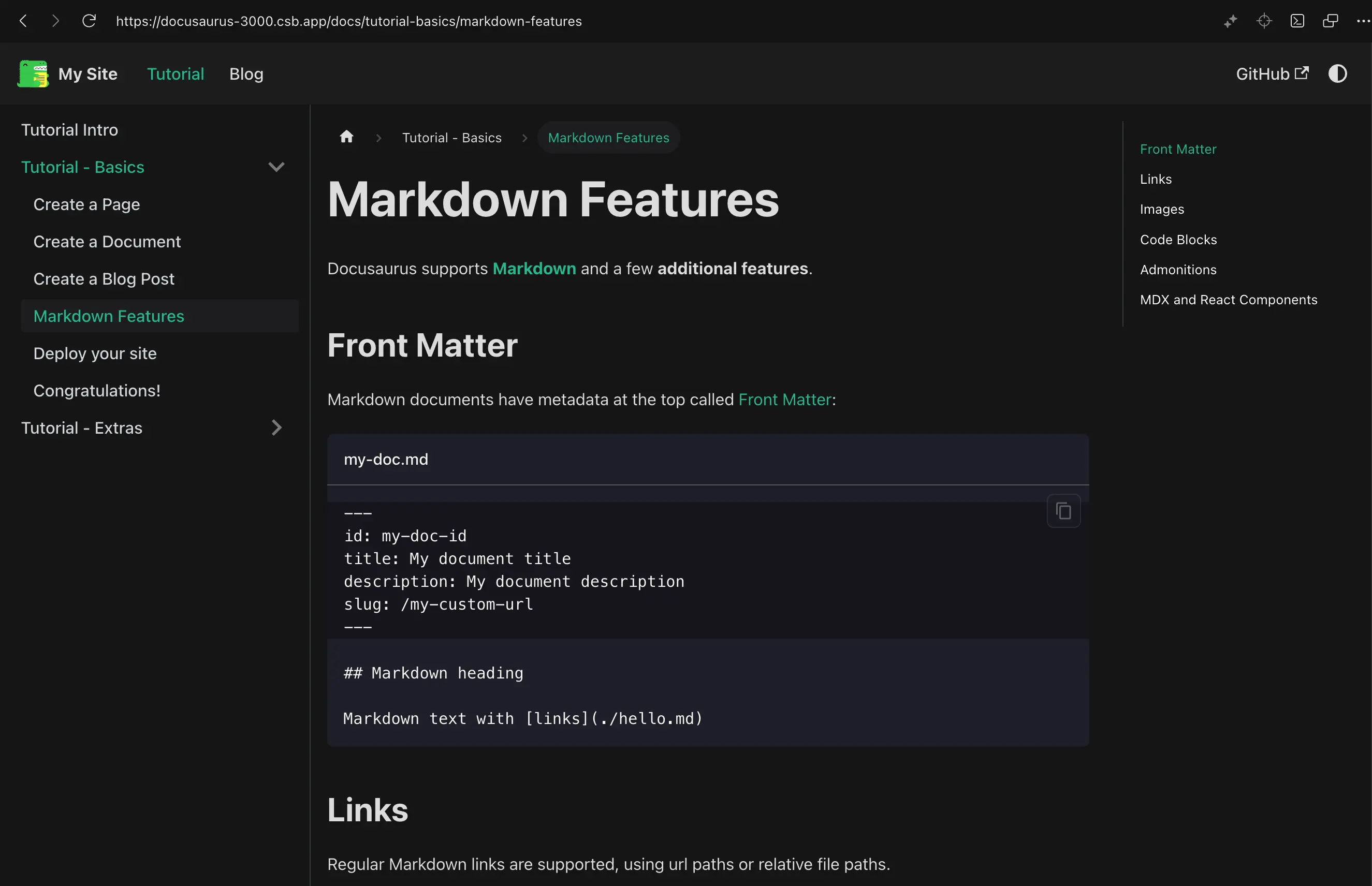Click the Docusaurus dinosaur logo
This screenshot has width=1372, height=886.
(33, 73)
